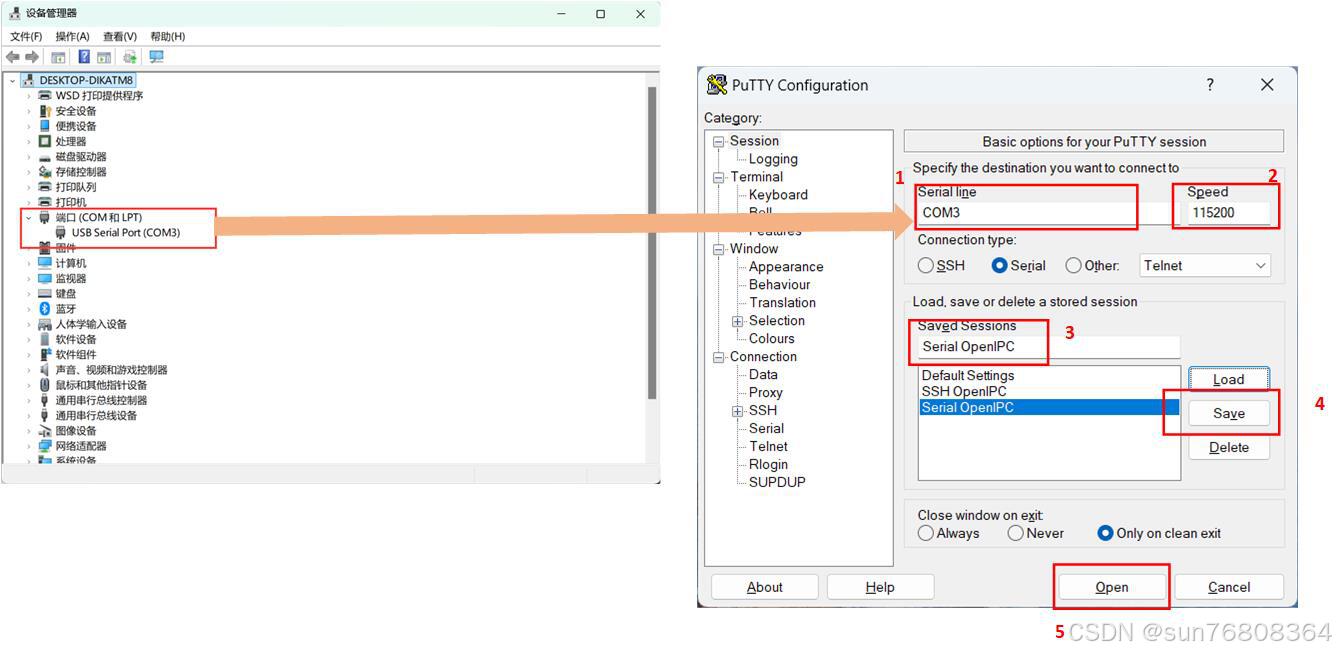Collapse the Session category in PuTTY tree
1336x654 pixels.
718,142
